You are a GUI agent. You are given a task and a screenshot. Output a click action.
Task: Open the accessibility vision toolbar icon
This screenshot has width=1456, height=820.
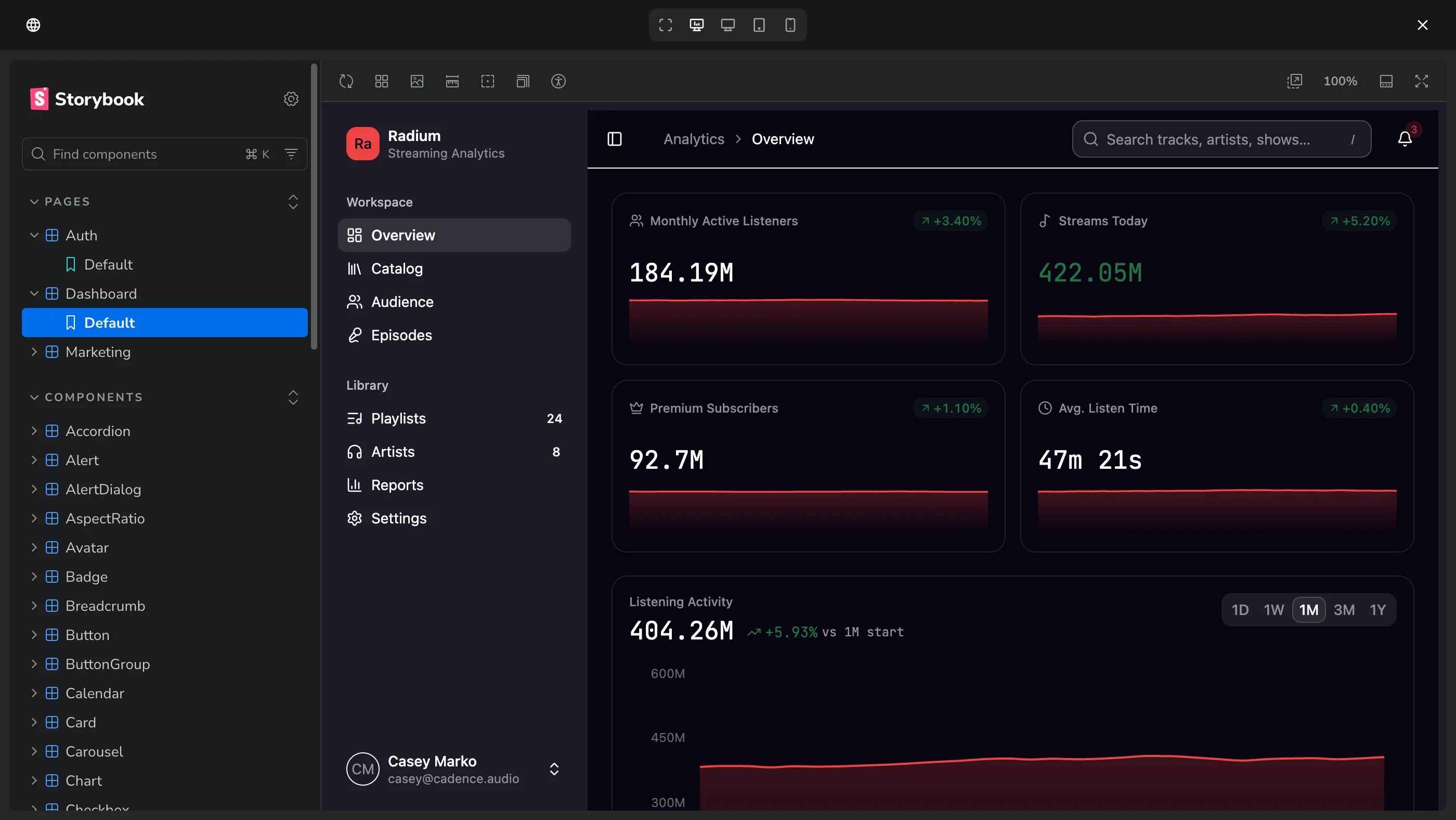558,82
